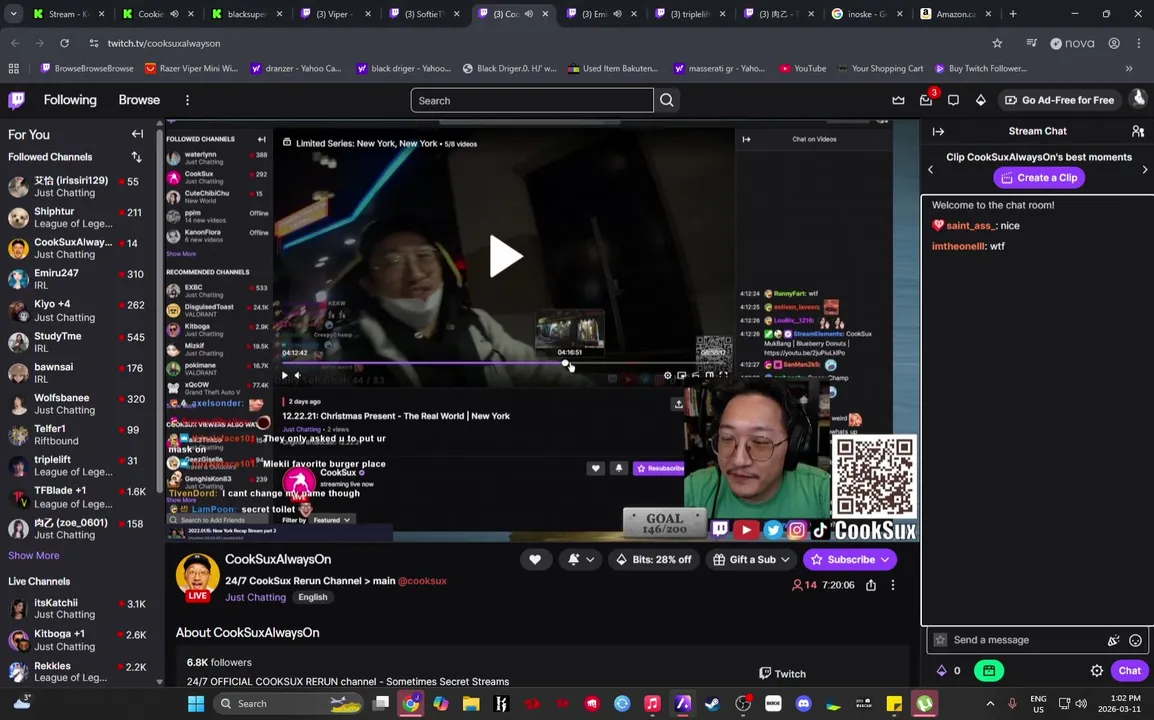This screenshot has width=1154, height=720.
Task: Toggle follow with the heart button
Action: [535, 560]
